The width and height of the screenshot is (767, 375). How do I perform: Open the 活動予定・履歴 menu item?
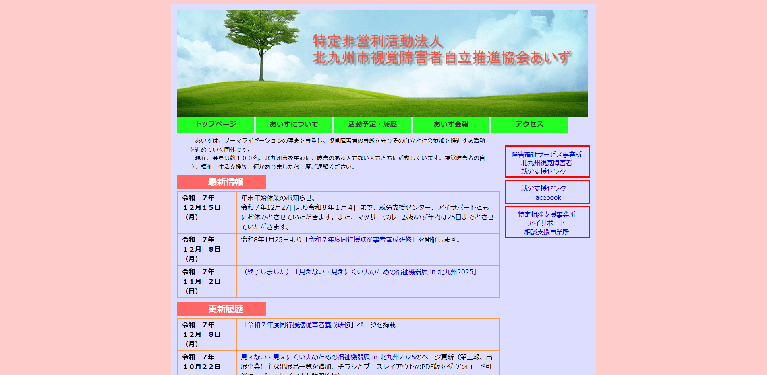coord(372,125)
